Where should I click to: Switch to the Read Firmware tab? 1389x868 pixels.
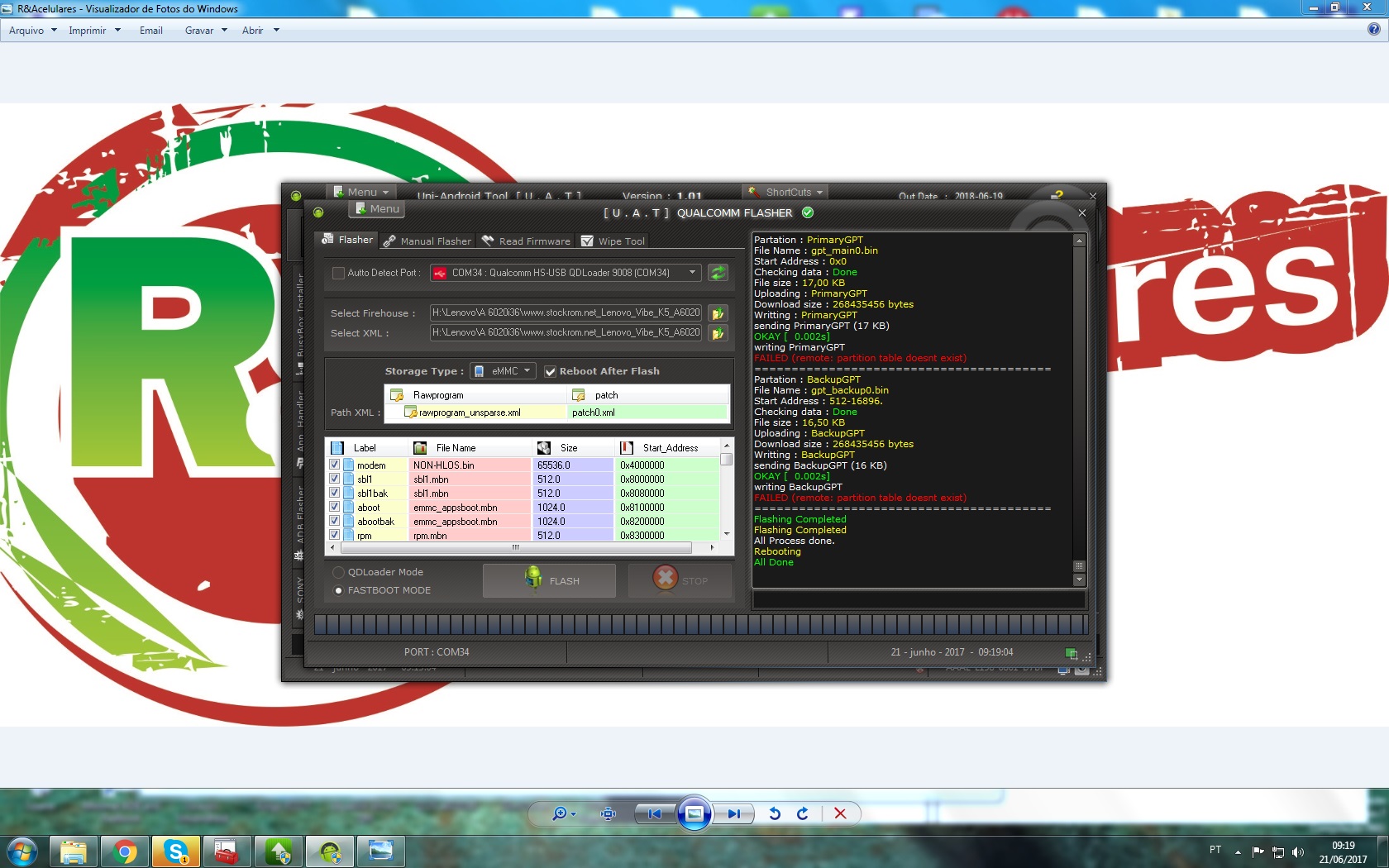527,241
